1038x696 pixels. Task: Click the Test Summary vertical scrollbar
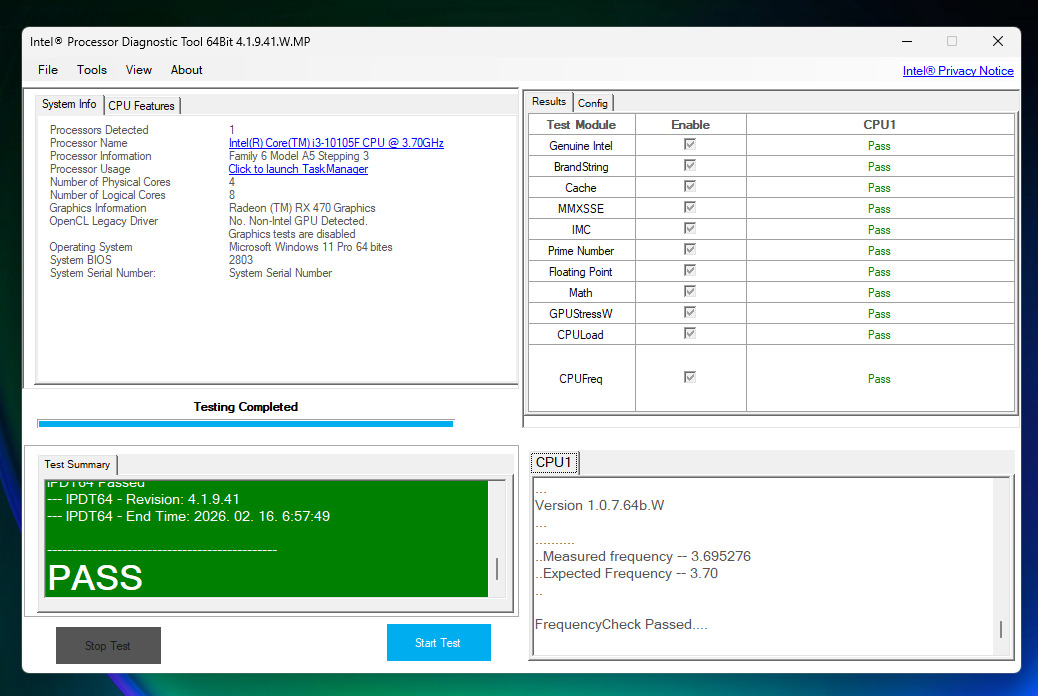[497, 538]
